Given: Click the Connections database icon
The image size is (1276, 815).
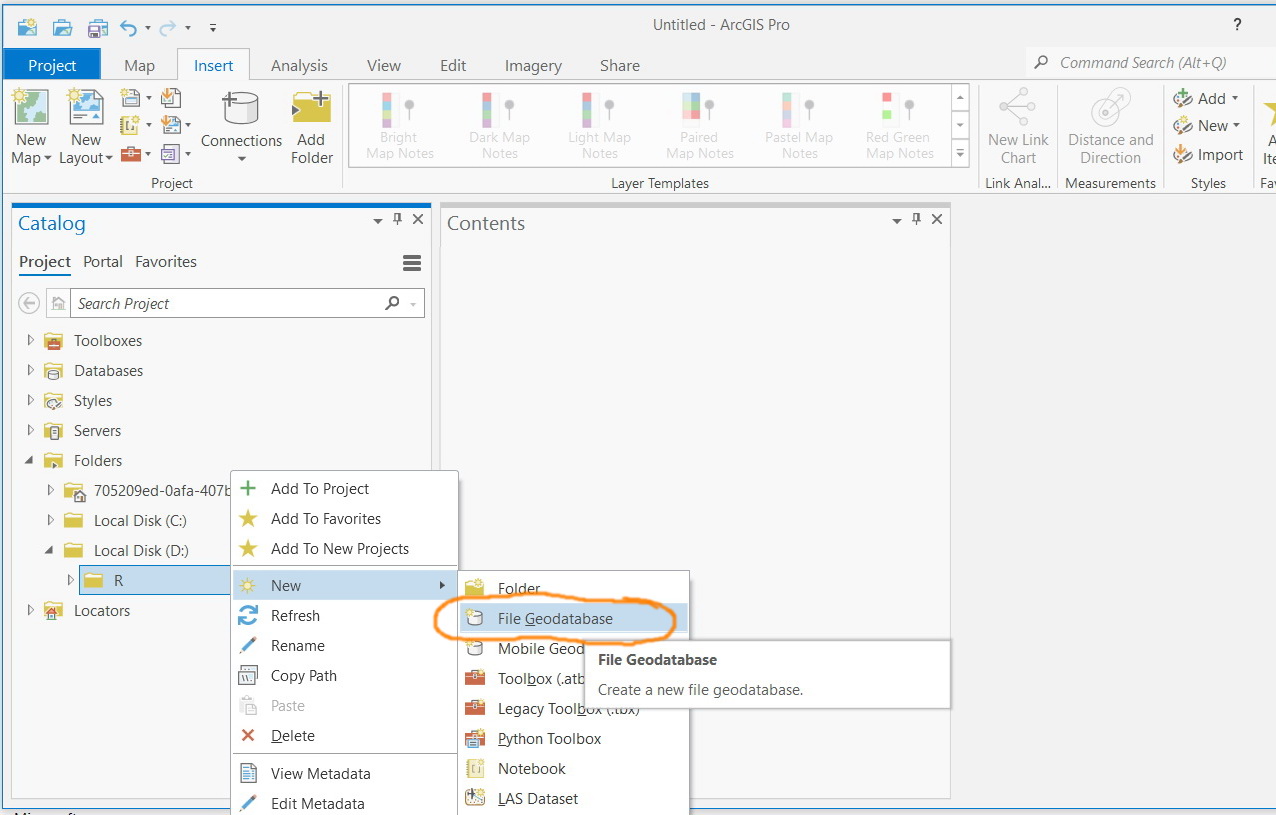Looking at the screenshot, I should point(241,109).
